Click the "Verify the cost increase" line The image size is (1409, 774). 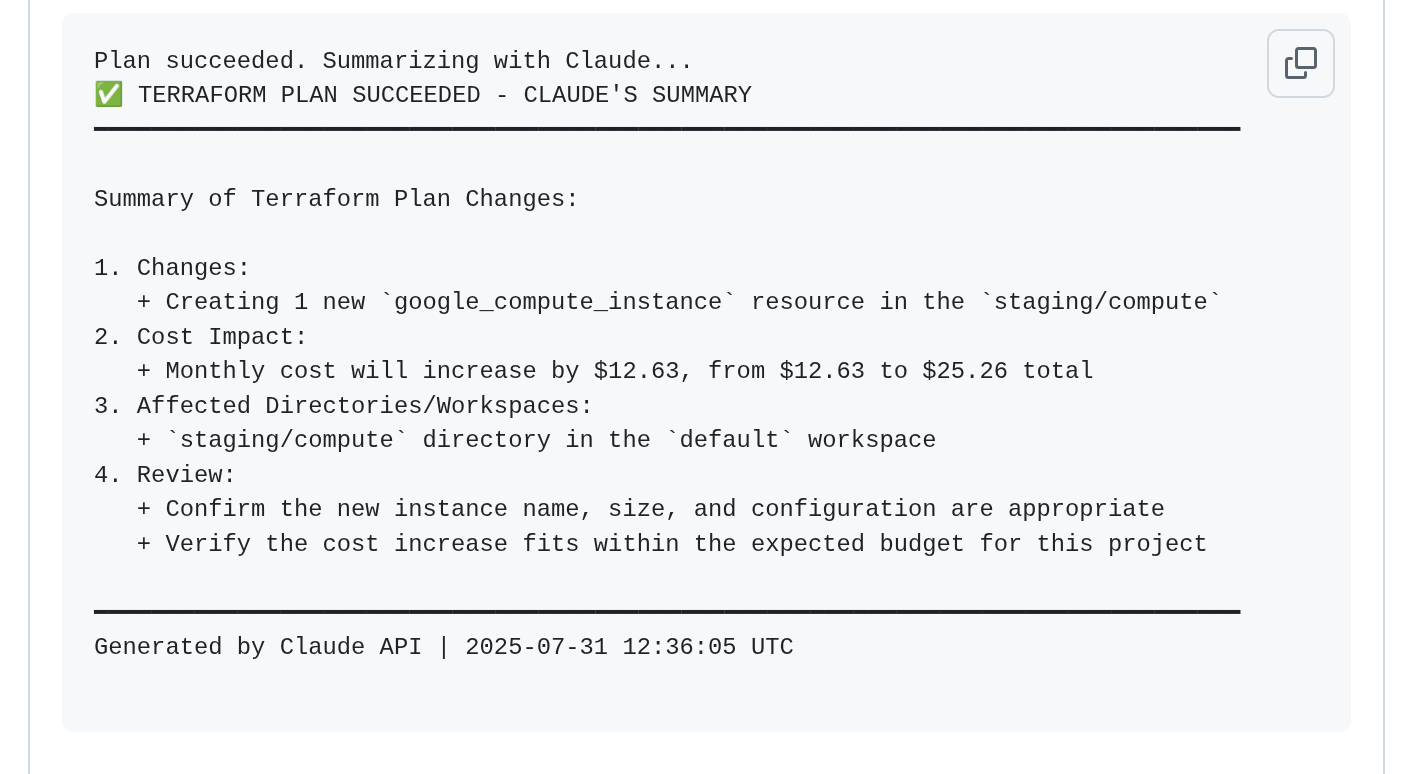671,544
